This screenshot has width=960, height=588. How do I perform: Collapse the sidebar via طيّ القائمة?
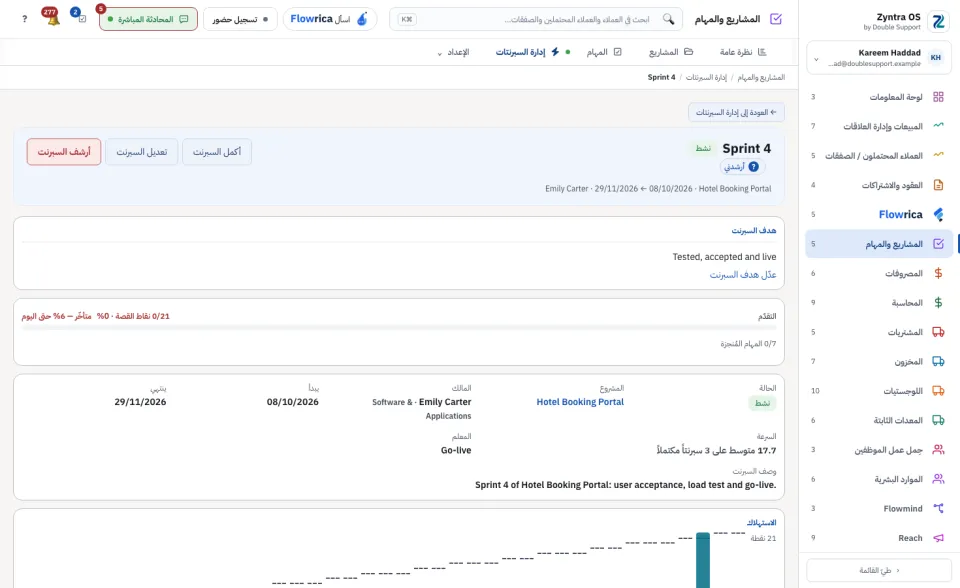[879, 570]
